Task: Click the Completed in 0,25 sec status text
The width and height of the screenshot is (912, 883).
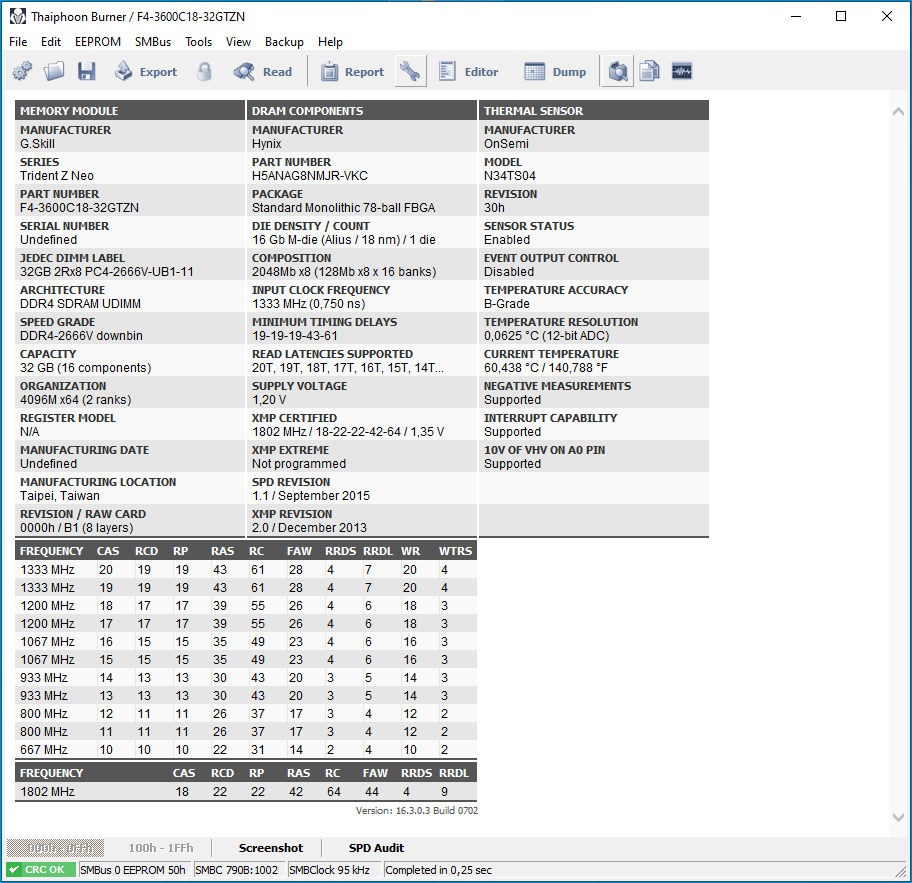Action: point(439,870)
